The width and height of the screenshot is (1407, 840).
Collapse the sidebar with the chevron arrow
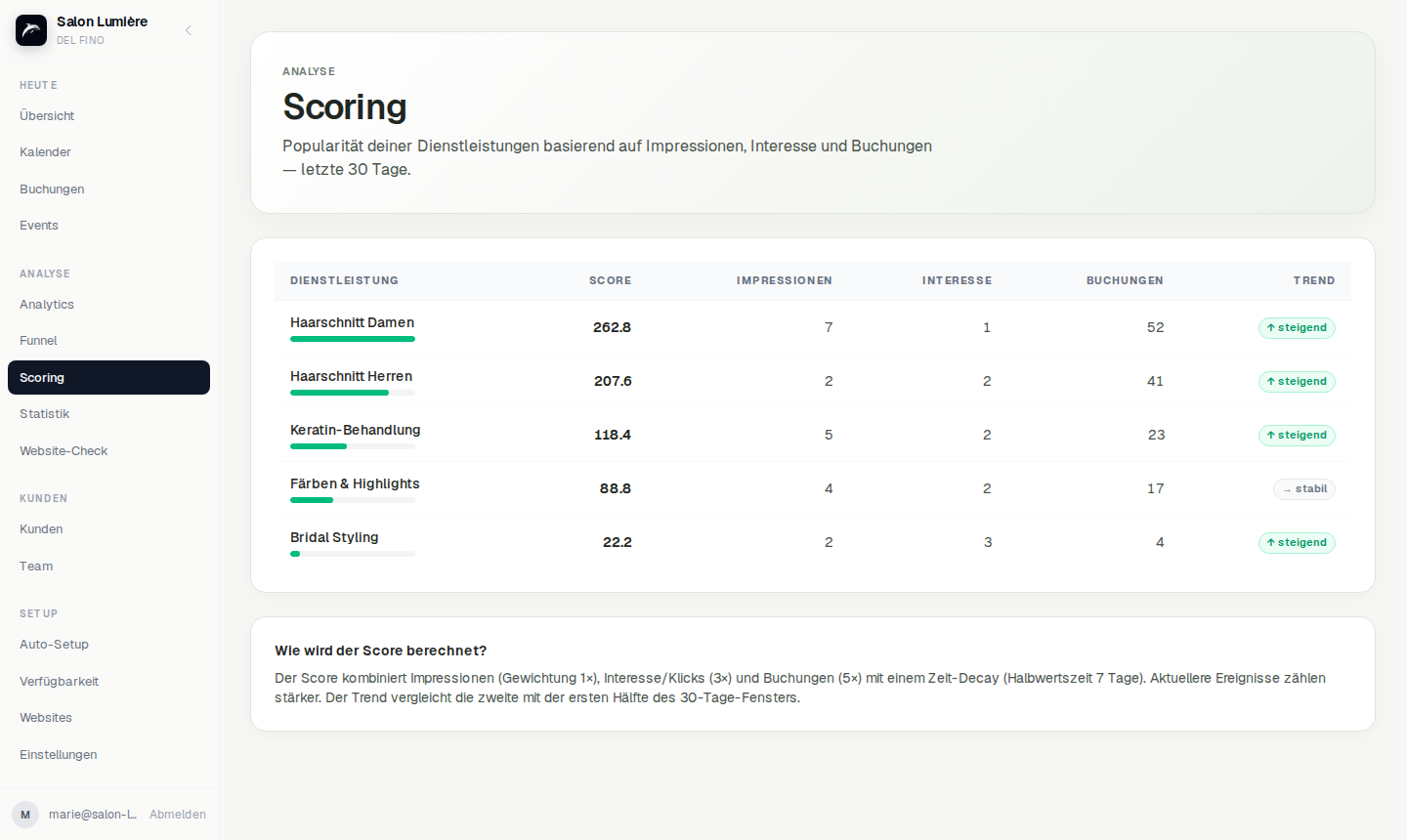coord(189,30)
